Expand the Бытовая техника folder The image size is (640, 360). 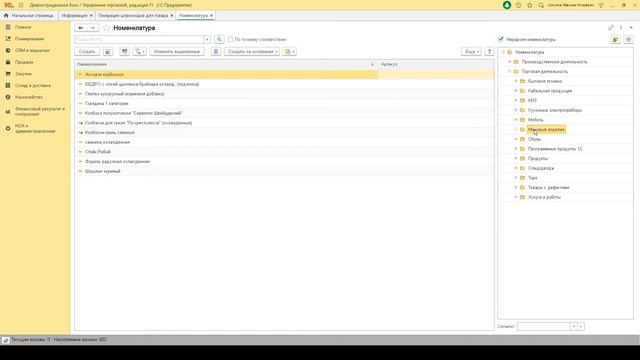coord(516,81)
